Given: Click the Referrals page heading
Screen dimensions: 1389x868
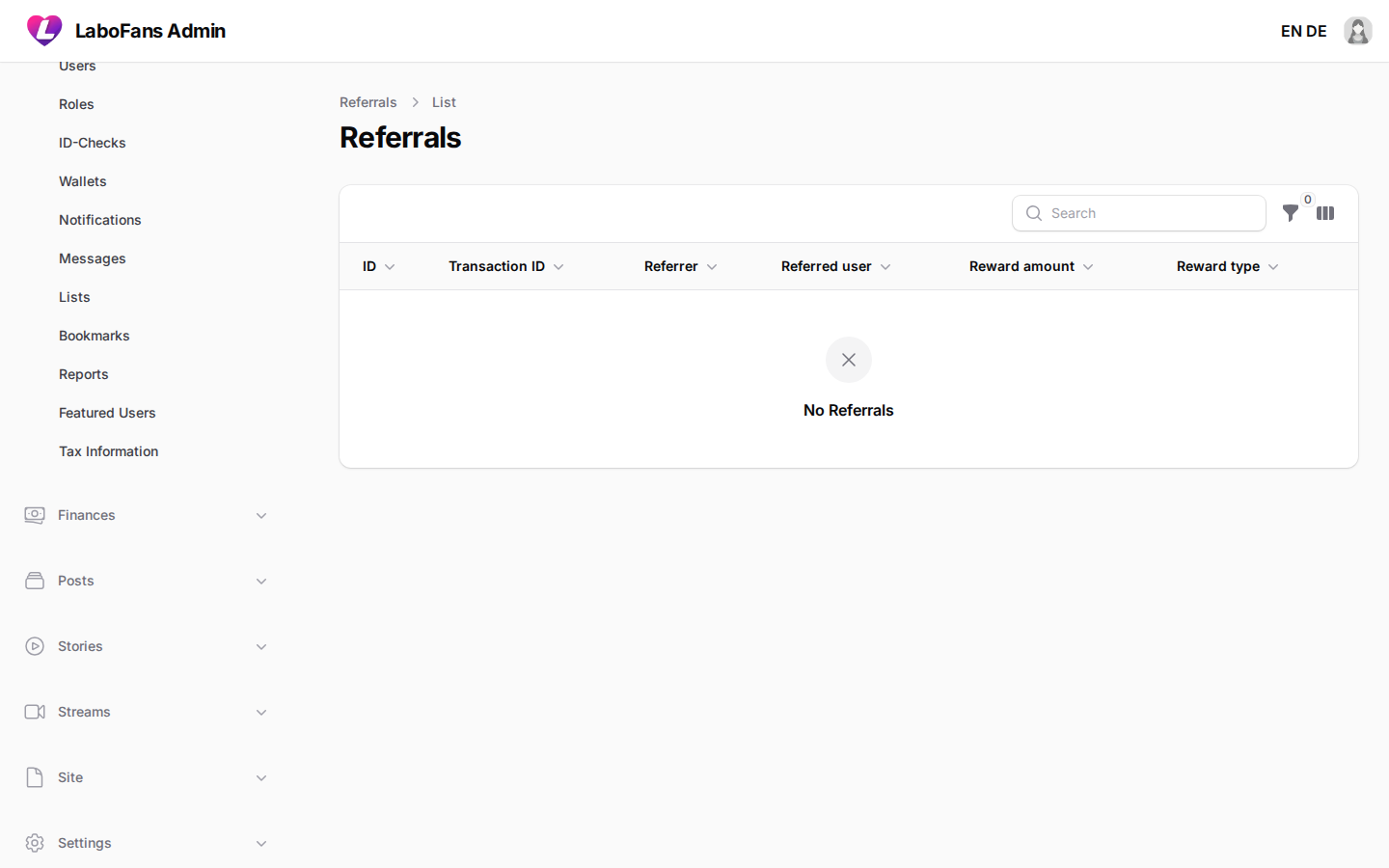Looking at the screenshot, I should (400, 138).
